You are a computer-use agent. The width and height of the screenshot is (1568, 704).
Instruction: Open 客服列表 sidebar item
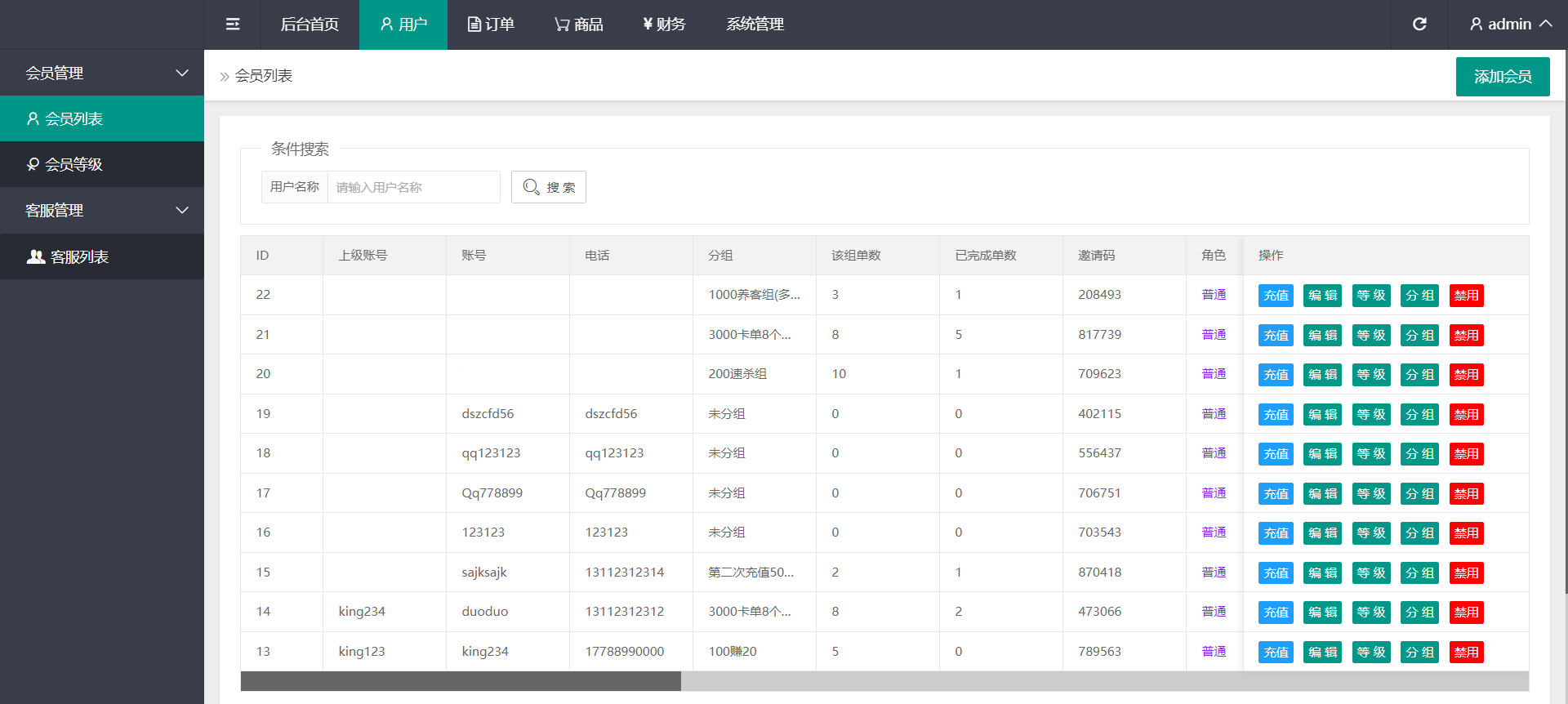[102, 256]
